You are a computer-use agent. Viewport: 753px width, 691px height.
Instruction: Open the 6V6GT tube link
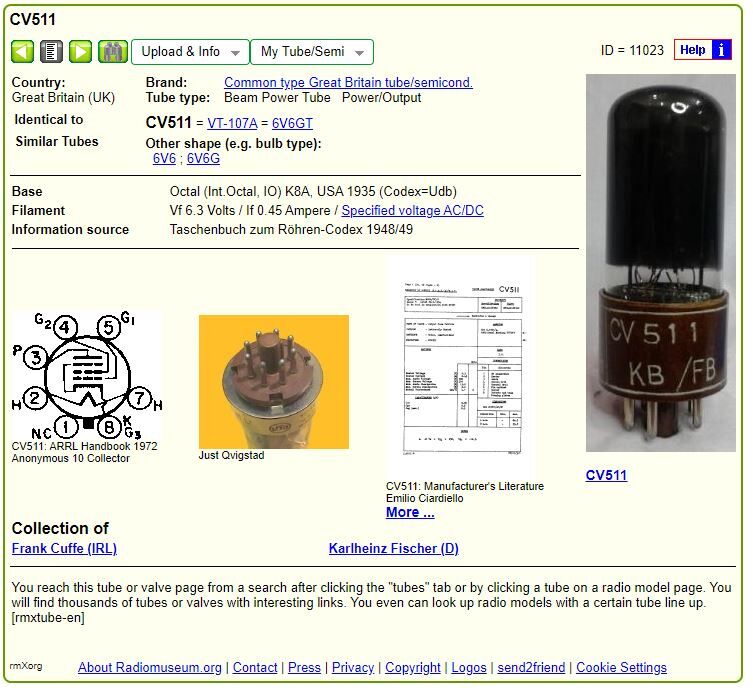point(292,123)
